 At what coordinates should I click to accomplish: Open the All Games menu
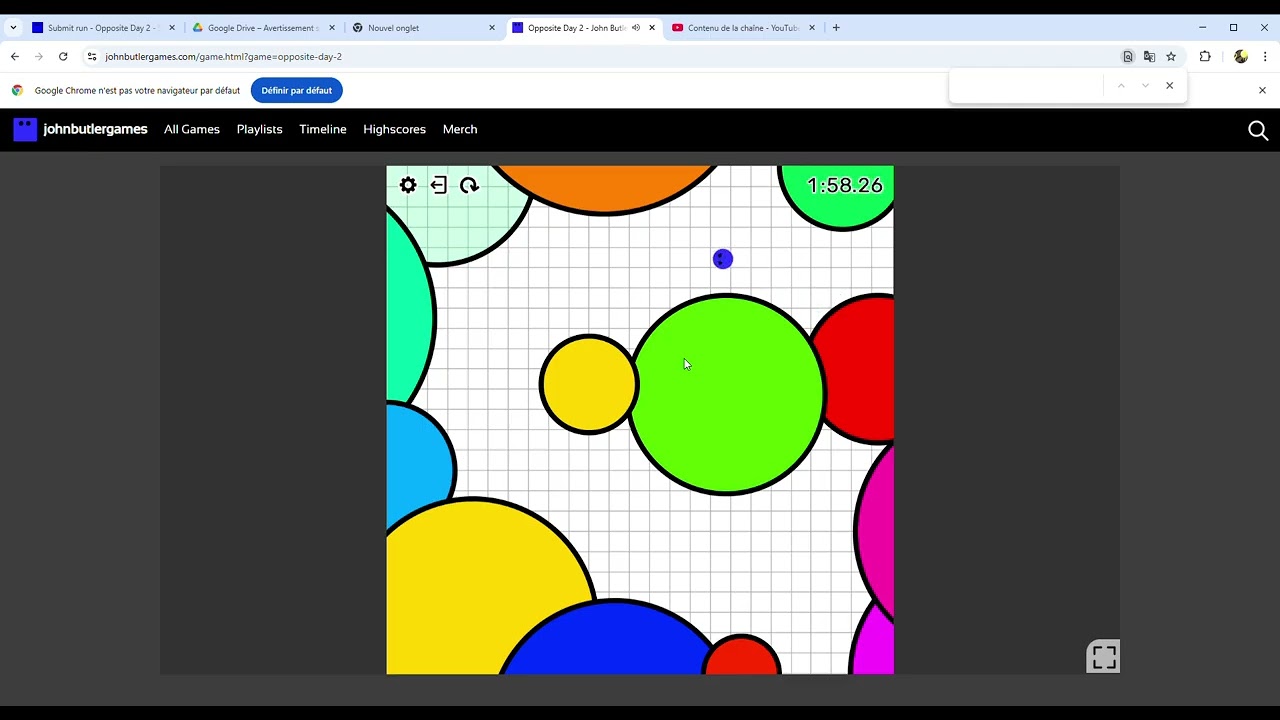tap(192, 129)
